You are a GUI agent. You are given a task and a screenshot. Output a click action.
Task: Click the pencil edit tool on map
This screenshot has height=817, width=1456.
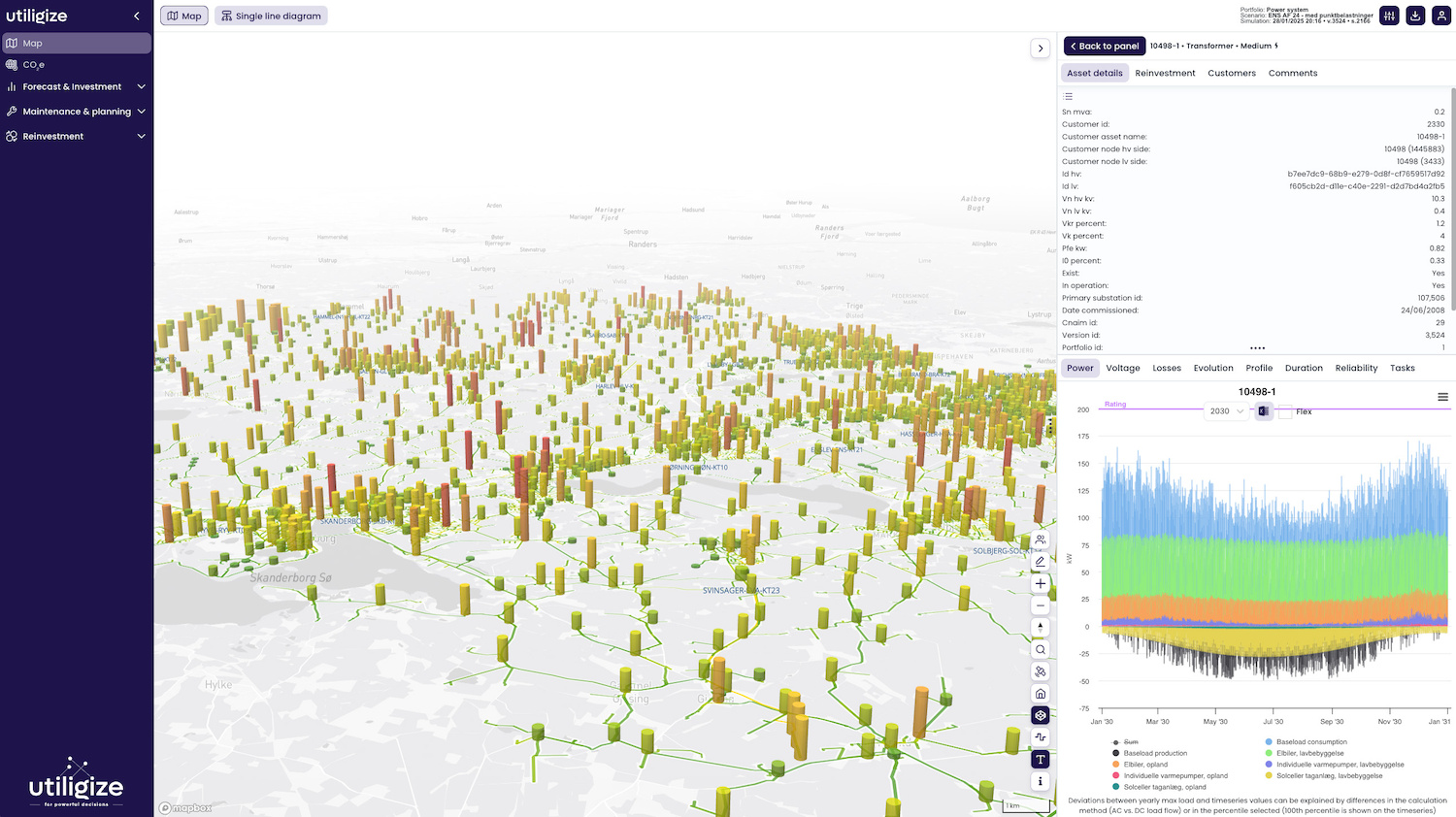[x=1041, y=562]
